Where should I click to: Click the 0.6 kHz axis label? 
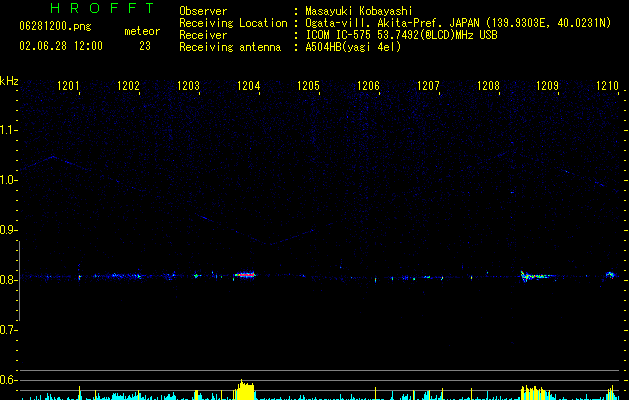(x=8, y=380)
